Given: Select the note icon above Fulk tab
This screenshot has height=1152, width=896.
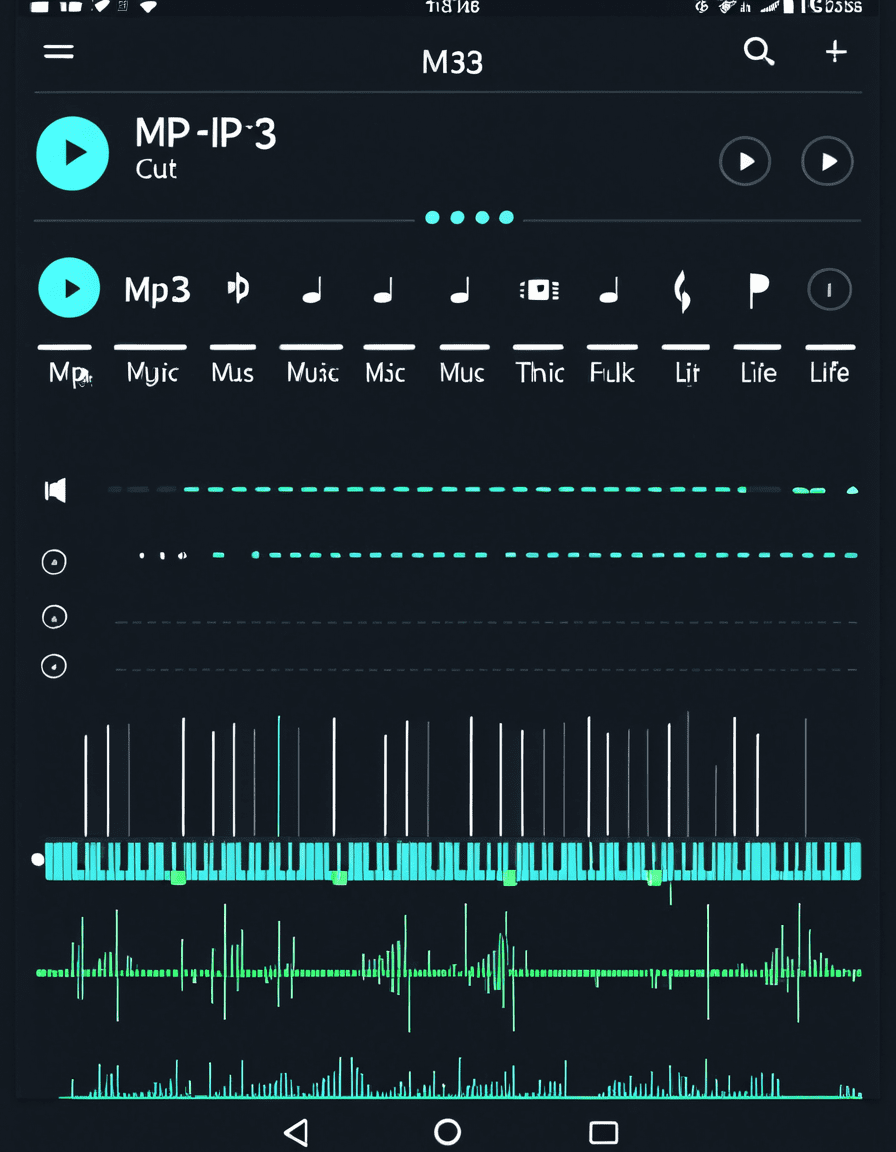Looking at the screenshot, I should [609, 291].
